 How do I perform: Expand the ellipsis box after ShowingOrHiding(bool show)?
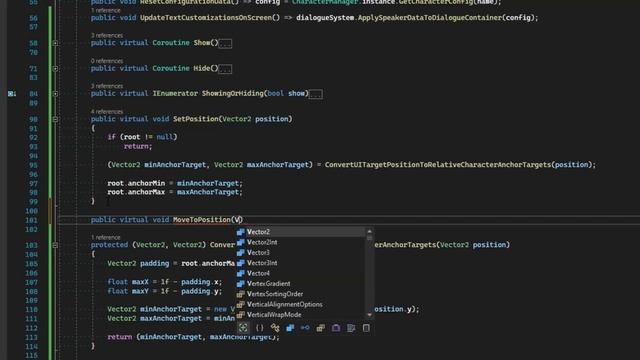point(316,94)
